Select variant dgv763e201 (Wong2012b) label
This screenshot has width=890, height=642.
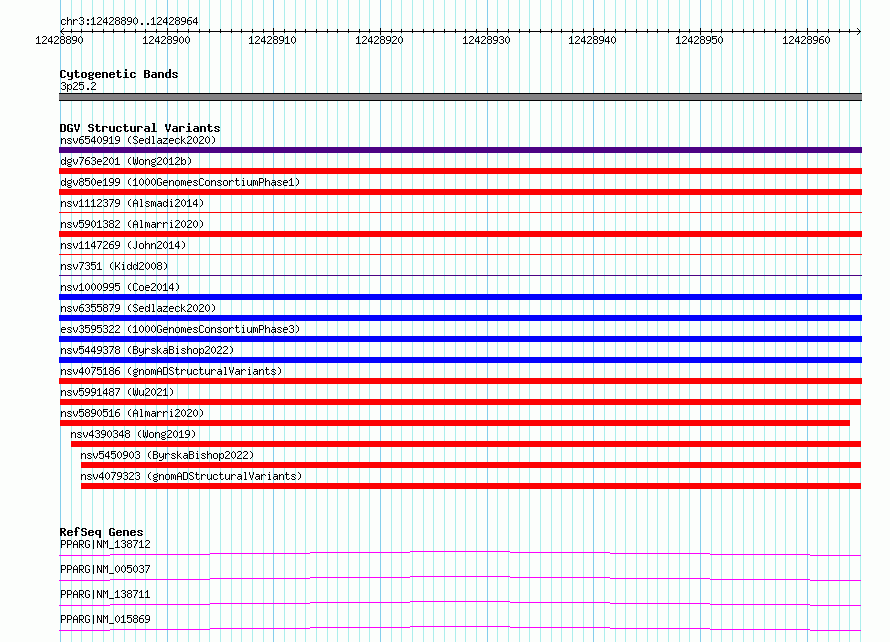(126, 161)
